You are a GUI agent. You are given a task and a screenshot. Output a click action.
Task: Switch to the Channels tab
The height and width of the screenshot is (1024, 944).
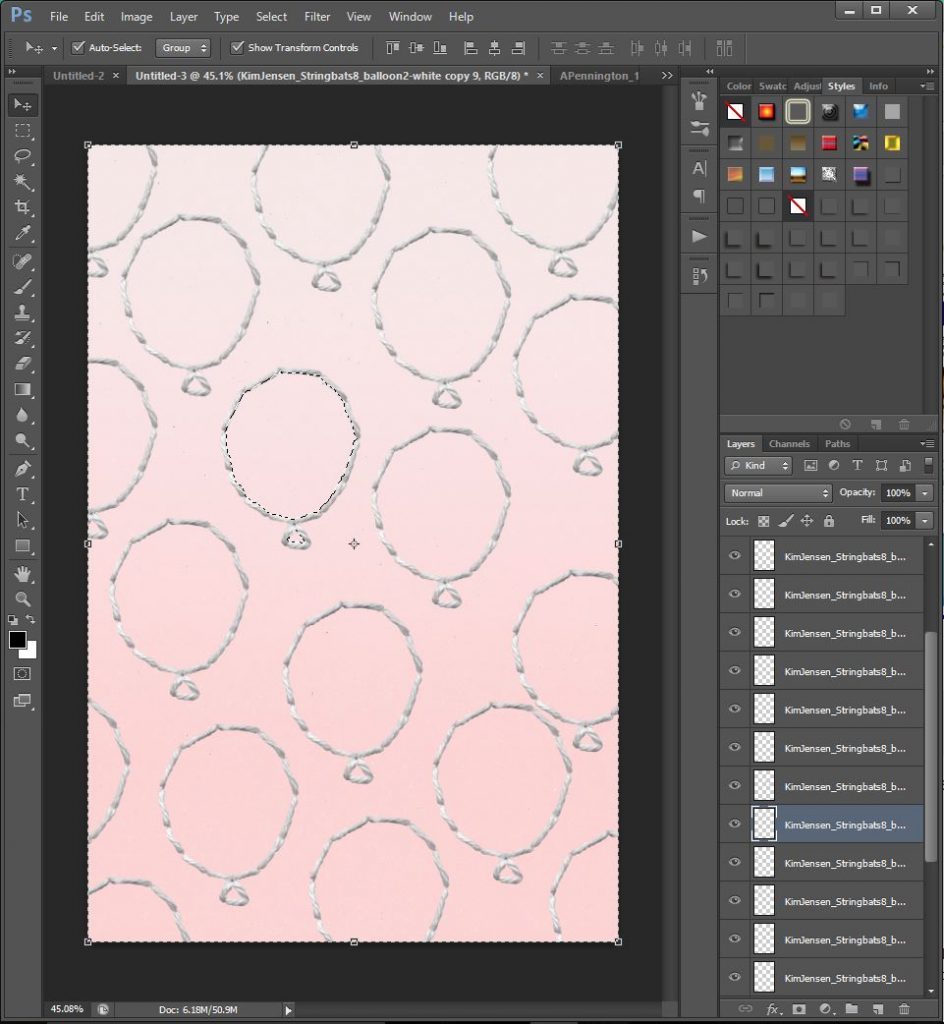point(789,443)
